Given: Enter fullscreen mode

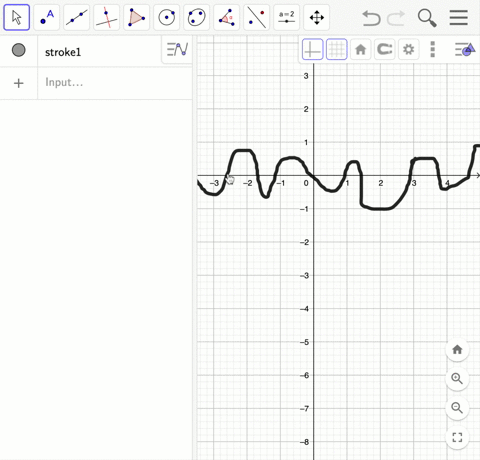Looking at the screenshot, I should 457,437.
